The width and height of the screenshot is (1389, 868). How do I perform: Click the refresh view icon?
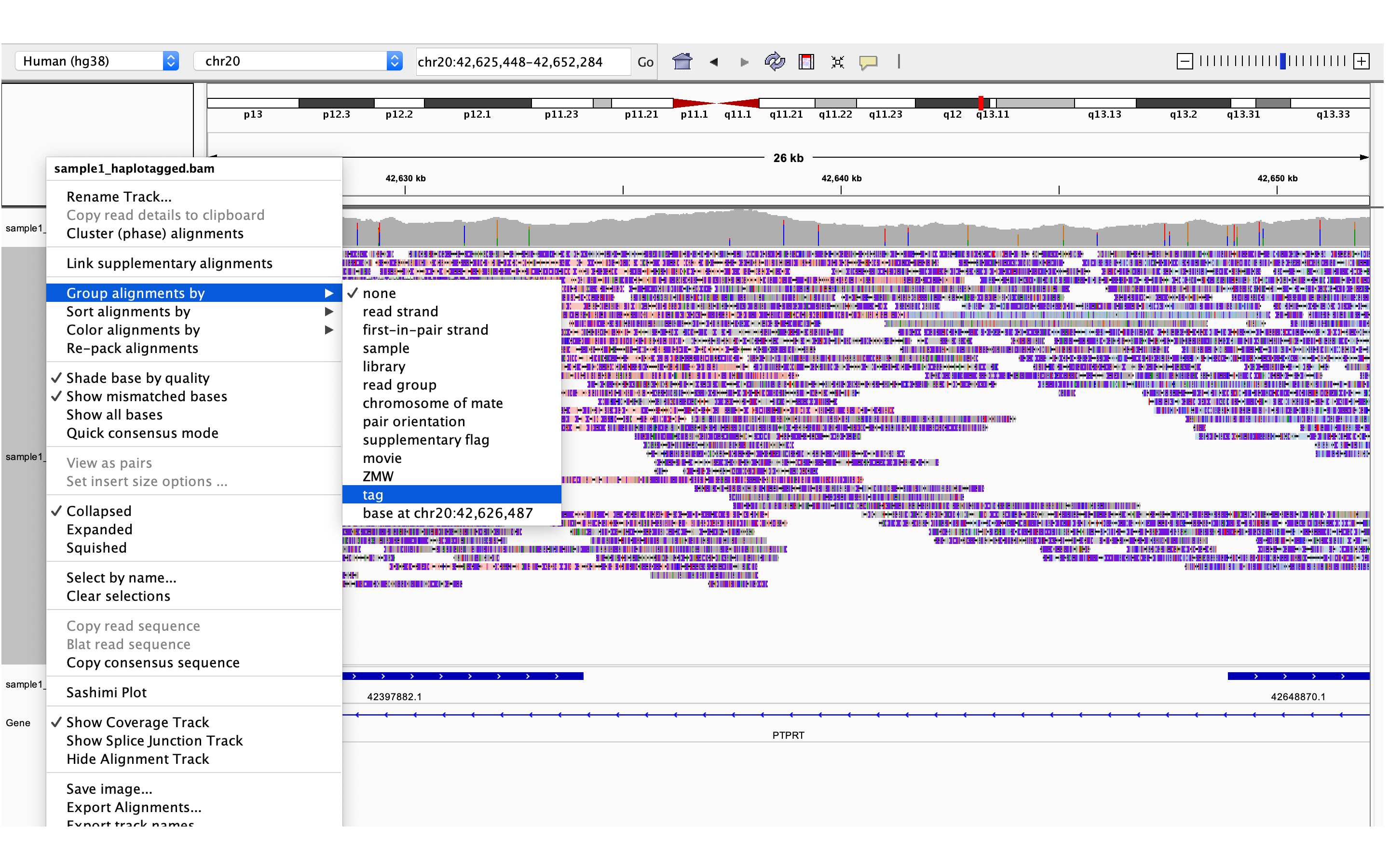coord(774,61)
